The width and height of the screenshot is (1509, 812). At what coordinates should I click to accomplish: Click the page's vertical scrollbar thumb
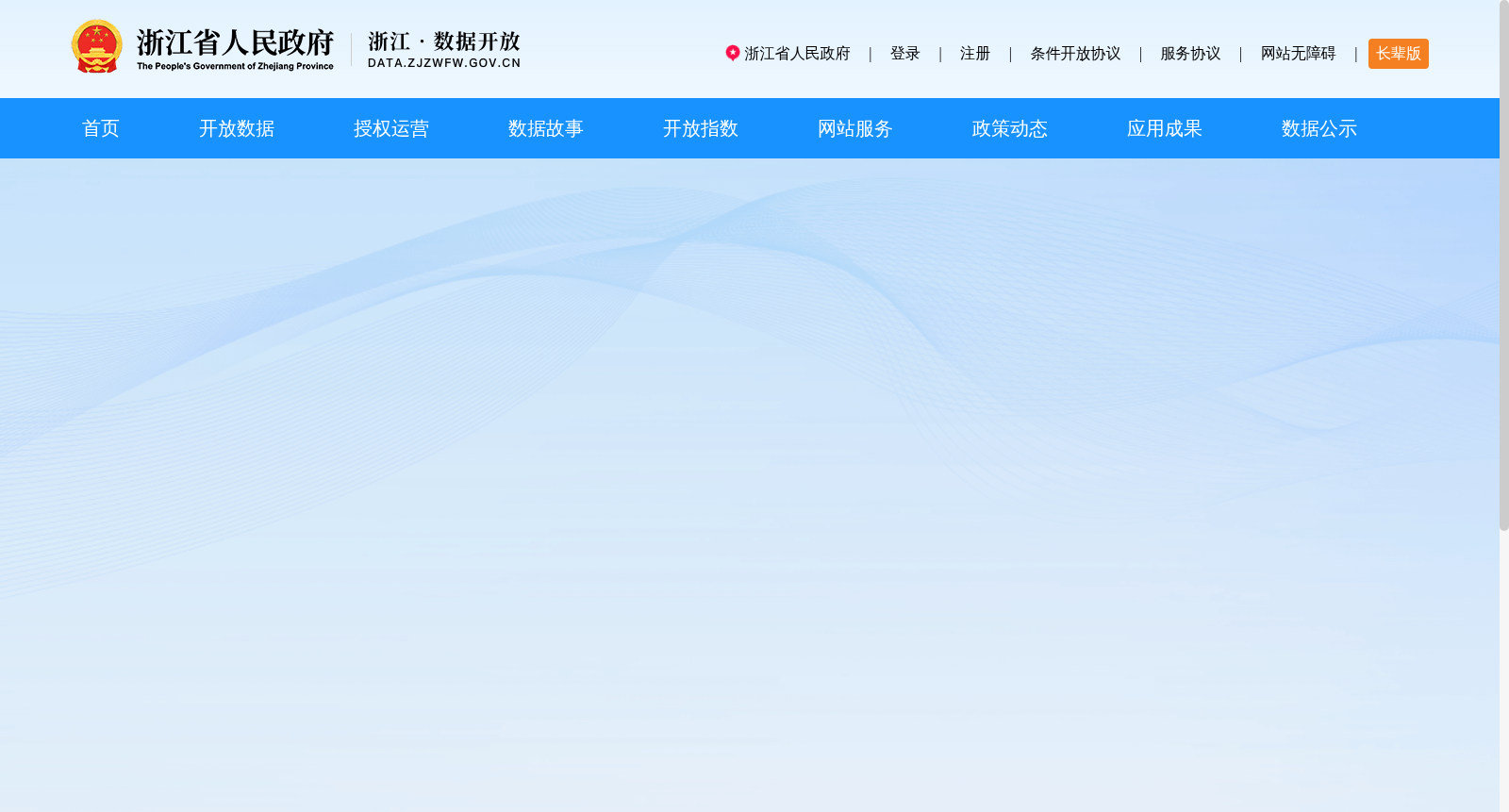tap(1504, 266)
